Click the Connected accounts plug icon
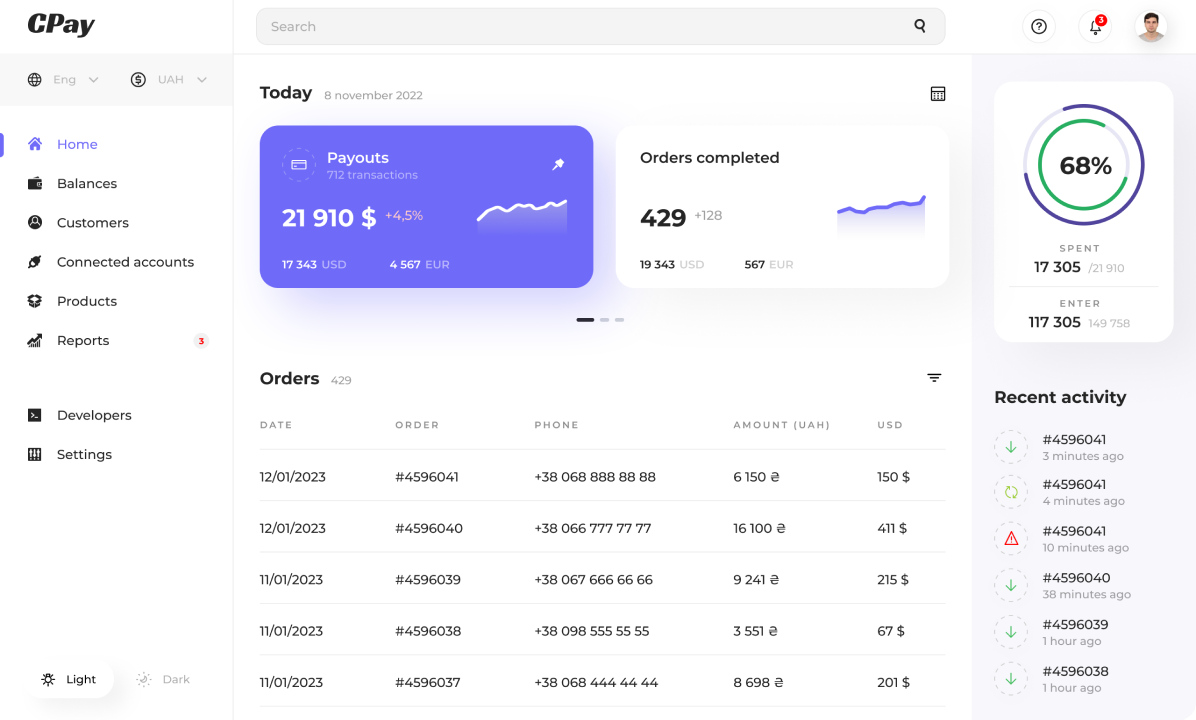The height and width of the screenshot is (720, 1196). point(34,262)
